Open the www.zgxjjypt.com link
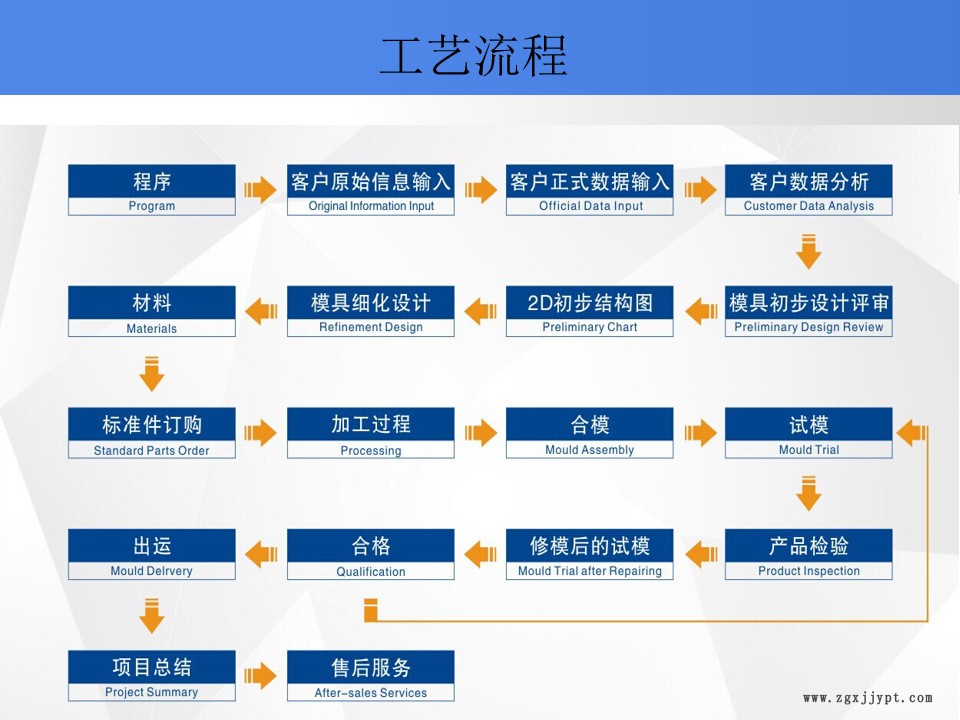The width and height of the screenshot is (960, 720). pos(867,698)
